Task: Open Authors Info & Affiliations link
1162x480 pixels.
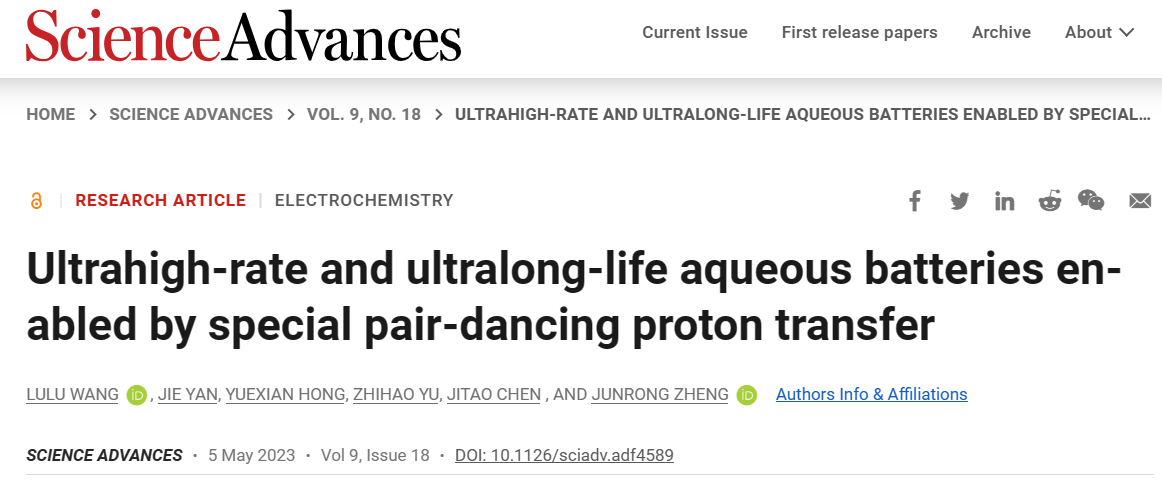Action: pos(872,394)
